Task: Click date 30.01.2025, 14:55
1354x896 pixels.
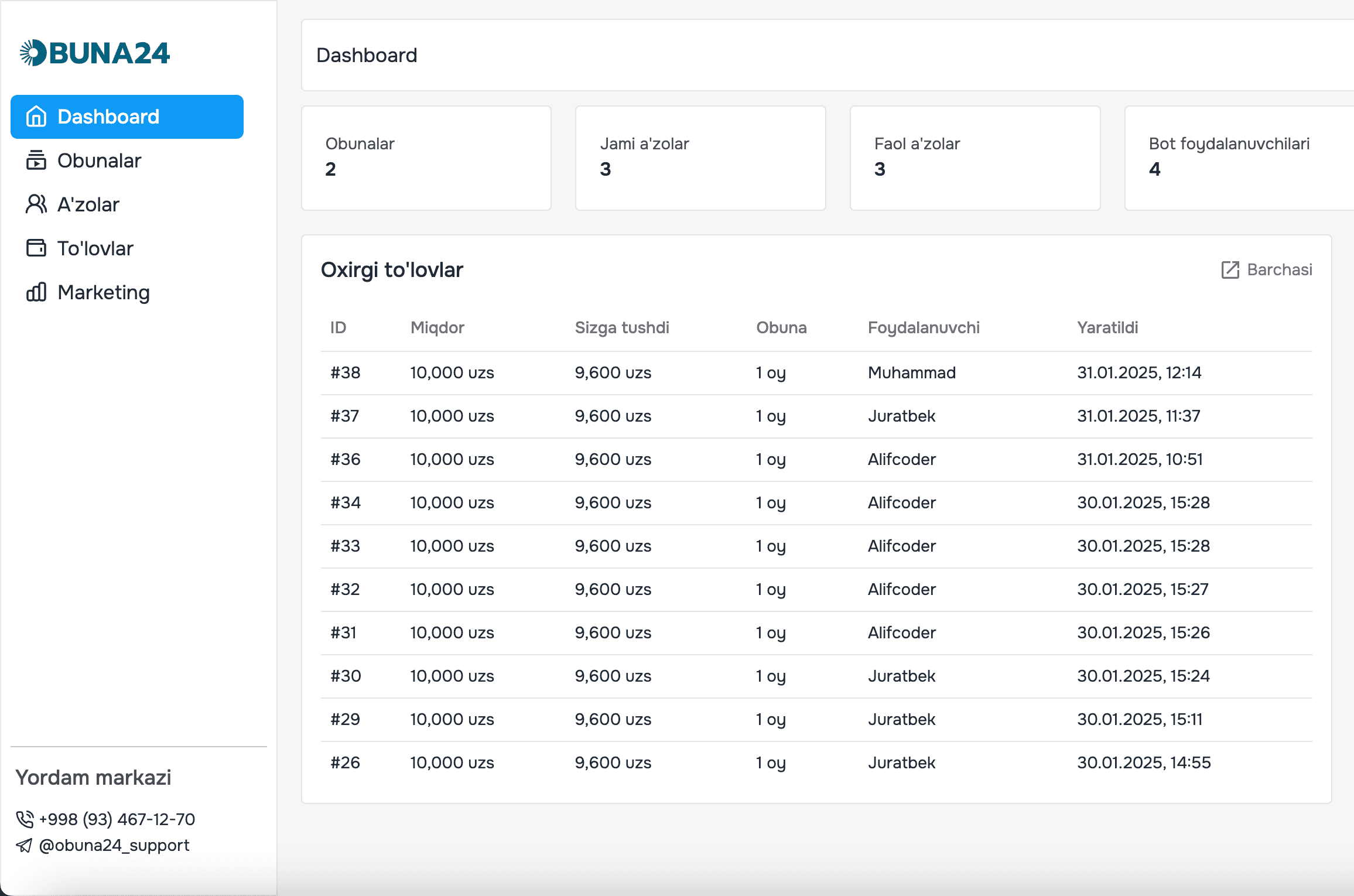Action: pyautogui.click(x=1144, y=762)
